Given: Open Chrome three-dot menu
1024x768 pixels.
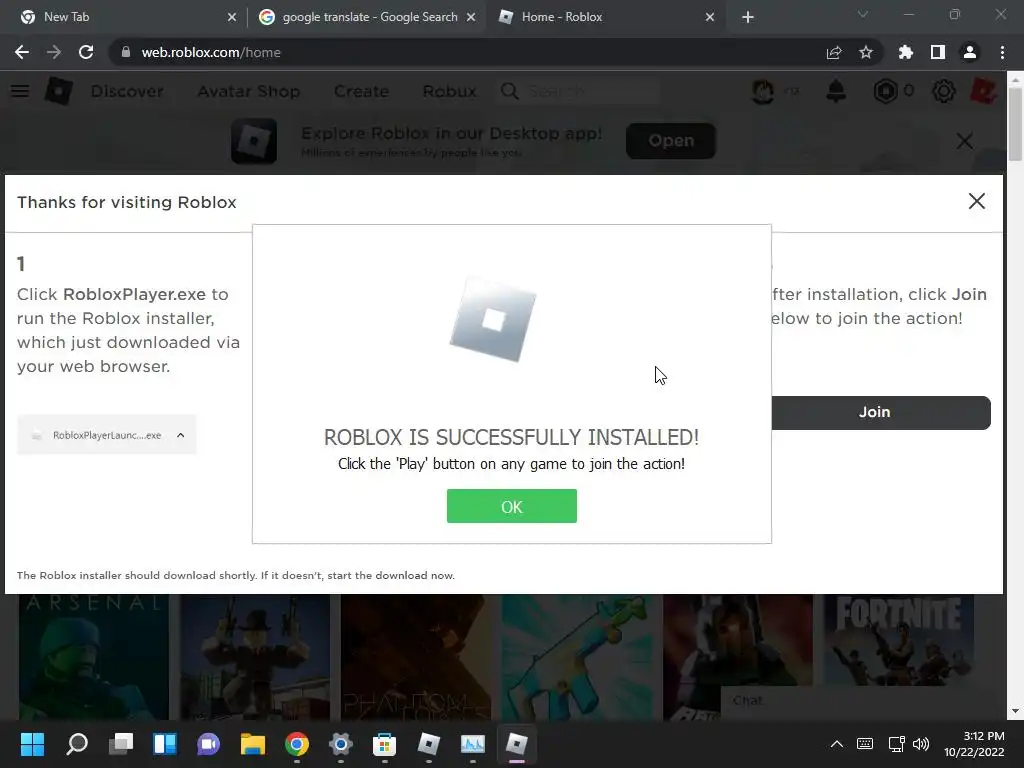Looking at the screenshot, I should coord(1002,52).
